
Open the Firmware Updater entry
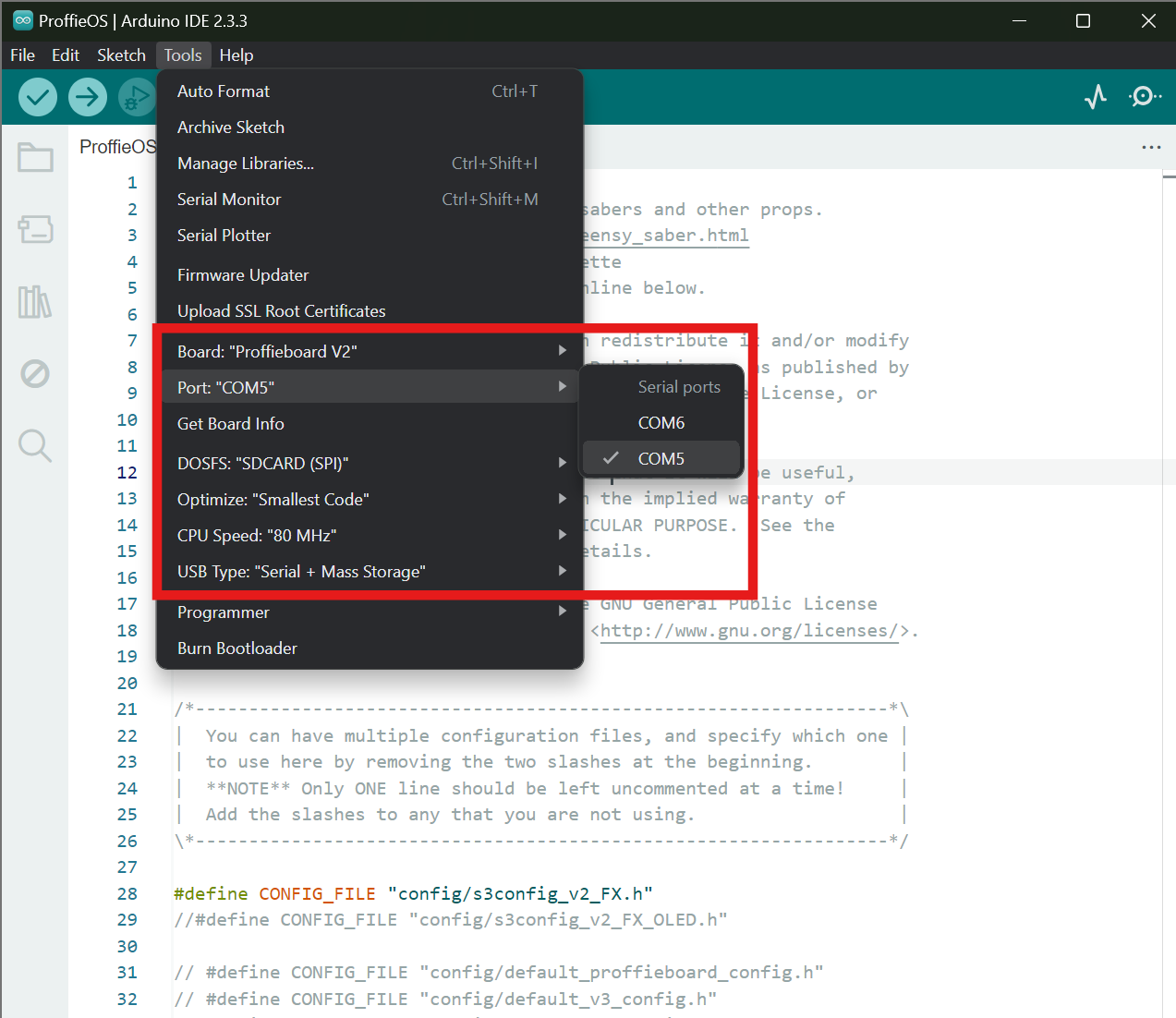pos(370,275)
